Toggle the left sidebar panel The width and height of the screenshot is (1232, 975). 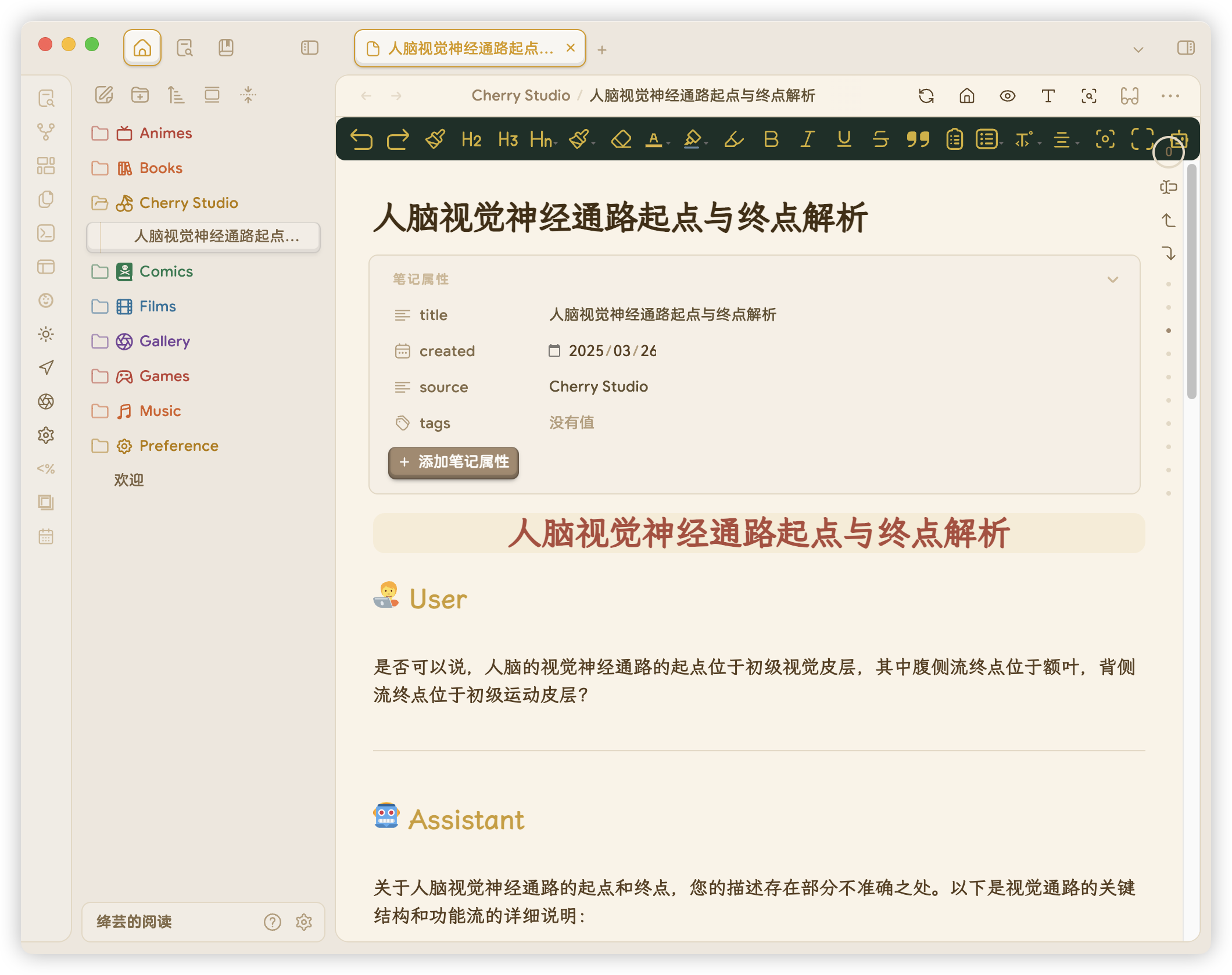[x=310, y=48]
